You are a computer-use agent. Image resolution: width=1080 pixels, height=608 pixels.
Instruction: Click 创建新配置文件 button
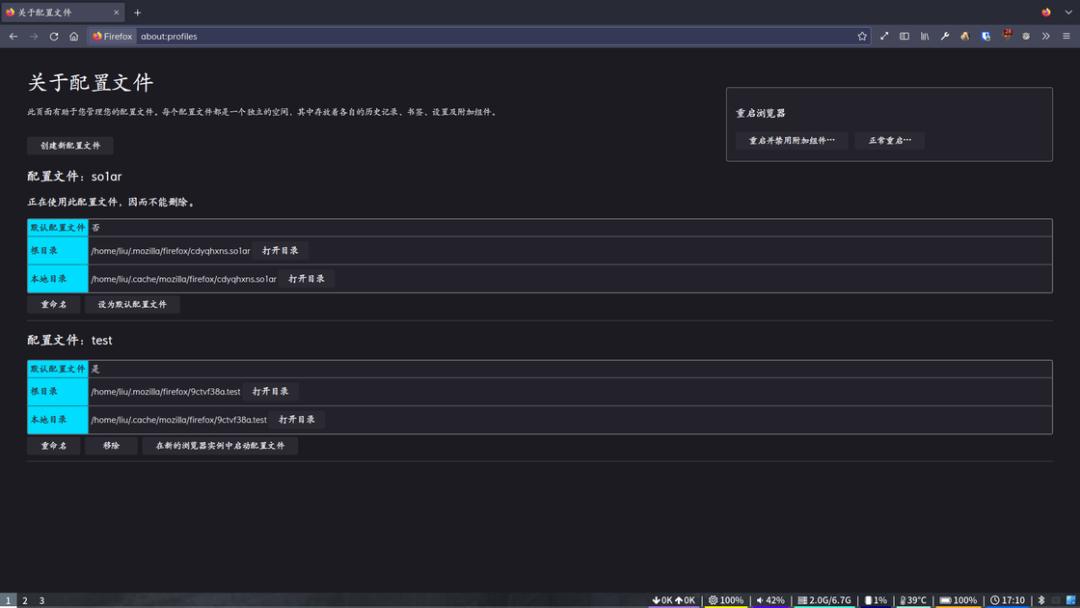(x=70, y=145)
